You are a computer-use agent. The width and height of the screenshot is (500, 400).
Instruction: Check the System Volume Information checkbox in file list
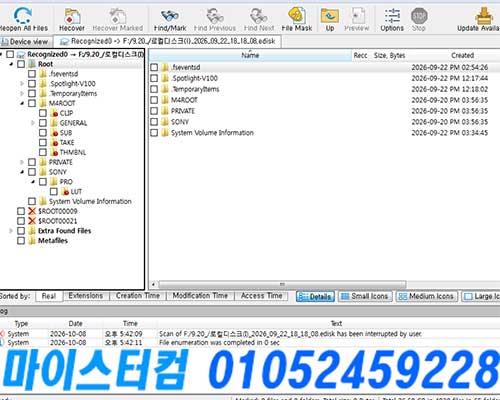[154, 133]
